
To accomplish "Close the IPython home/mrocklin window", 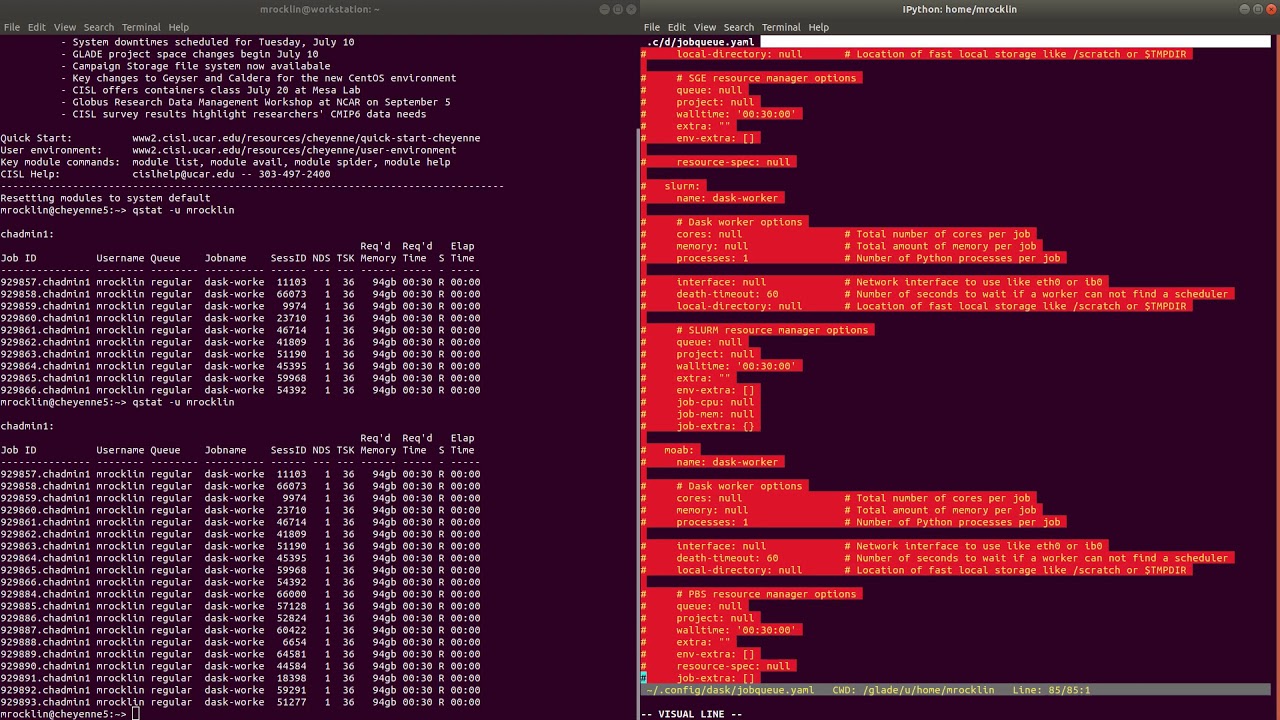I will (x=1271, y=9).
